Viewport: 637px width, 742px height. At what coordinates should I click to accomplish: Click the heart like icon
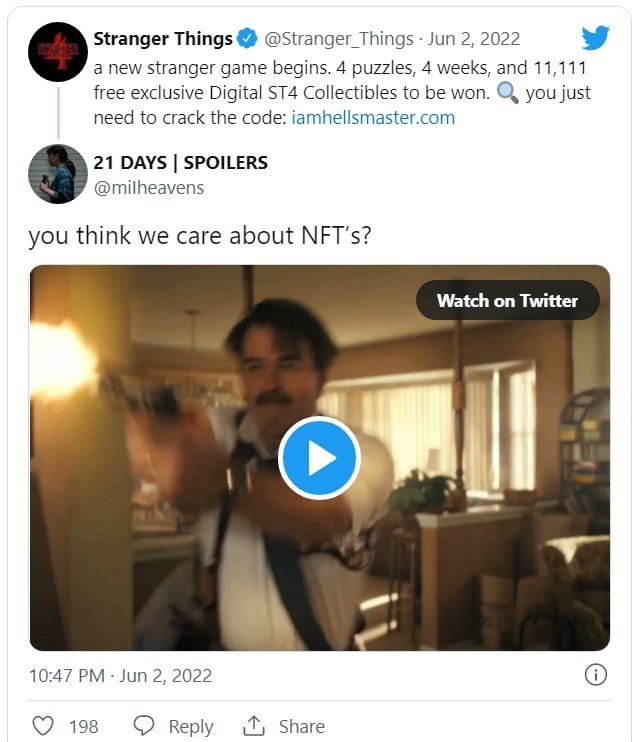[43, 726]
